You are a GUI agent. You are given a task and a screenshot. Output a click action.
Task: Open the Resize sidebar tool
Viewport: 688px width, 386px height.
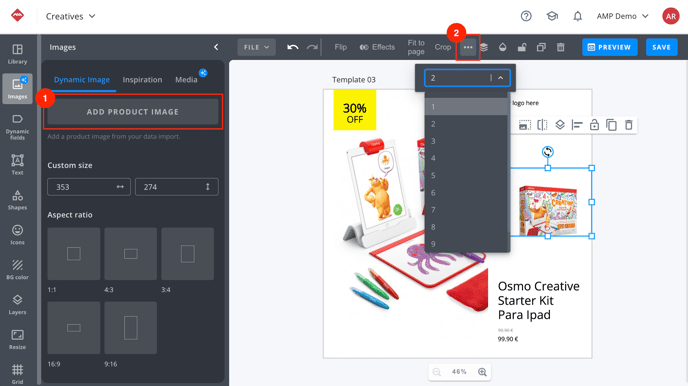(x=18, y=339)
